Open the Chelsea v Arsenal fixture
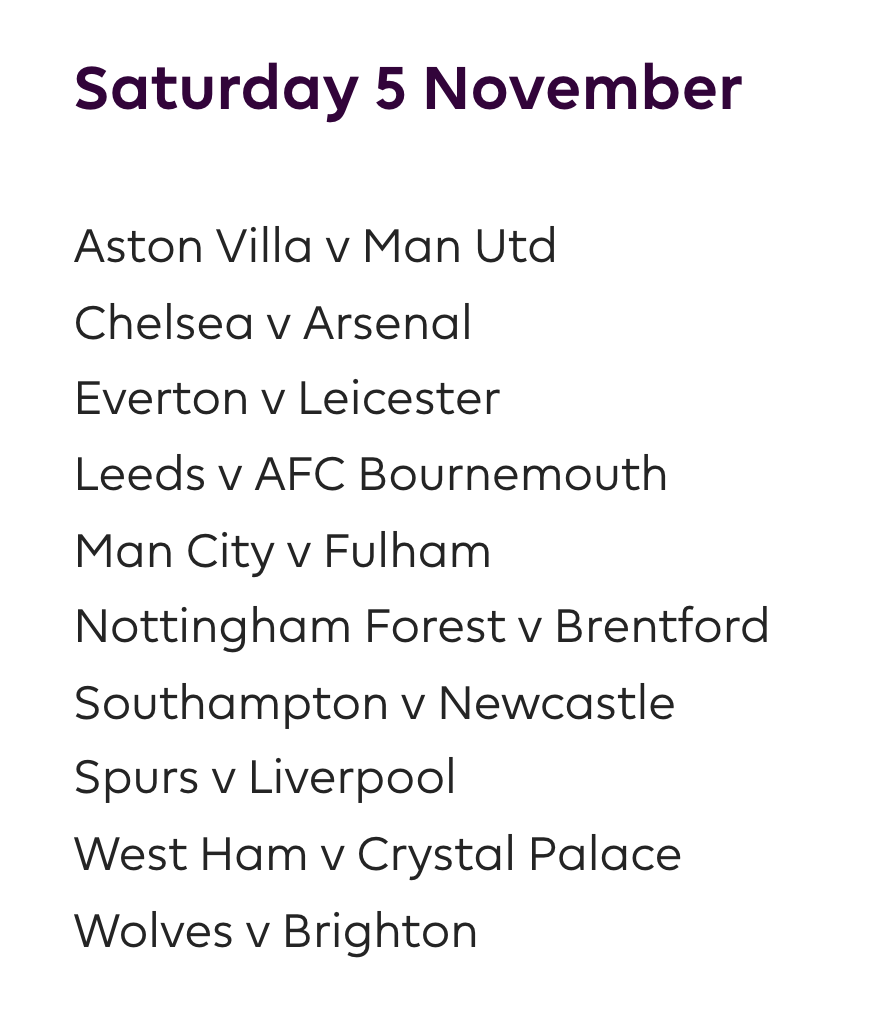 (x=272, y=323)
